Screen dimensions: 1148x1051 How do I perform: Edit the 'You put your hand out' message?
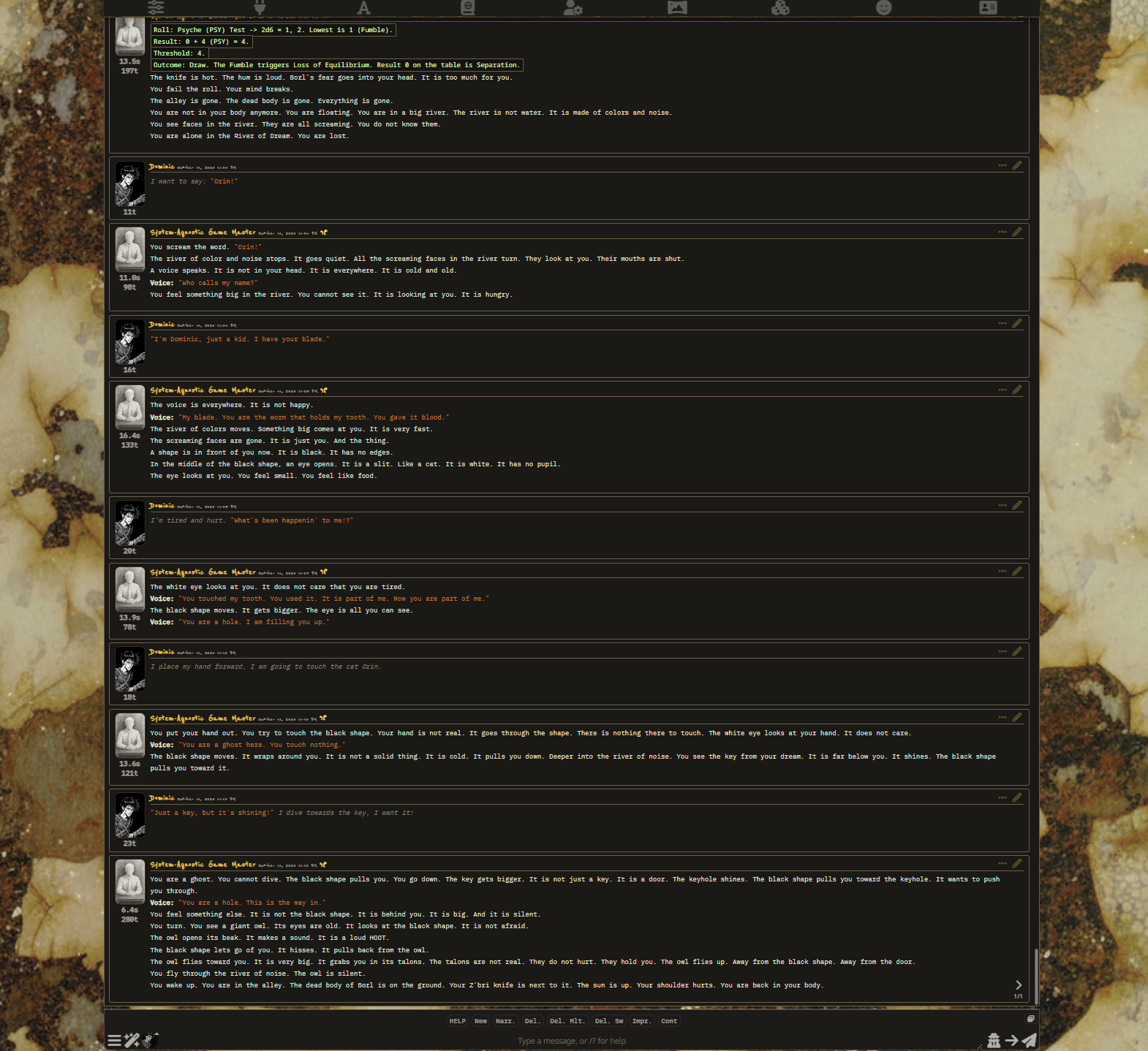[1016, 718]
